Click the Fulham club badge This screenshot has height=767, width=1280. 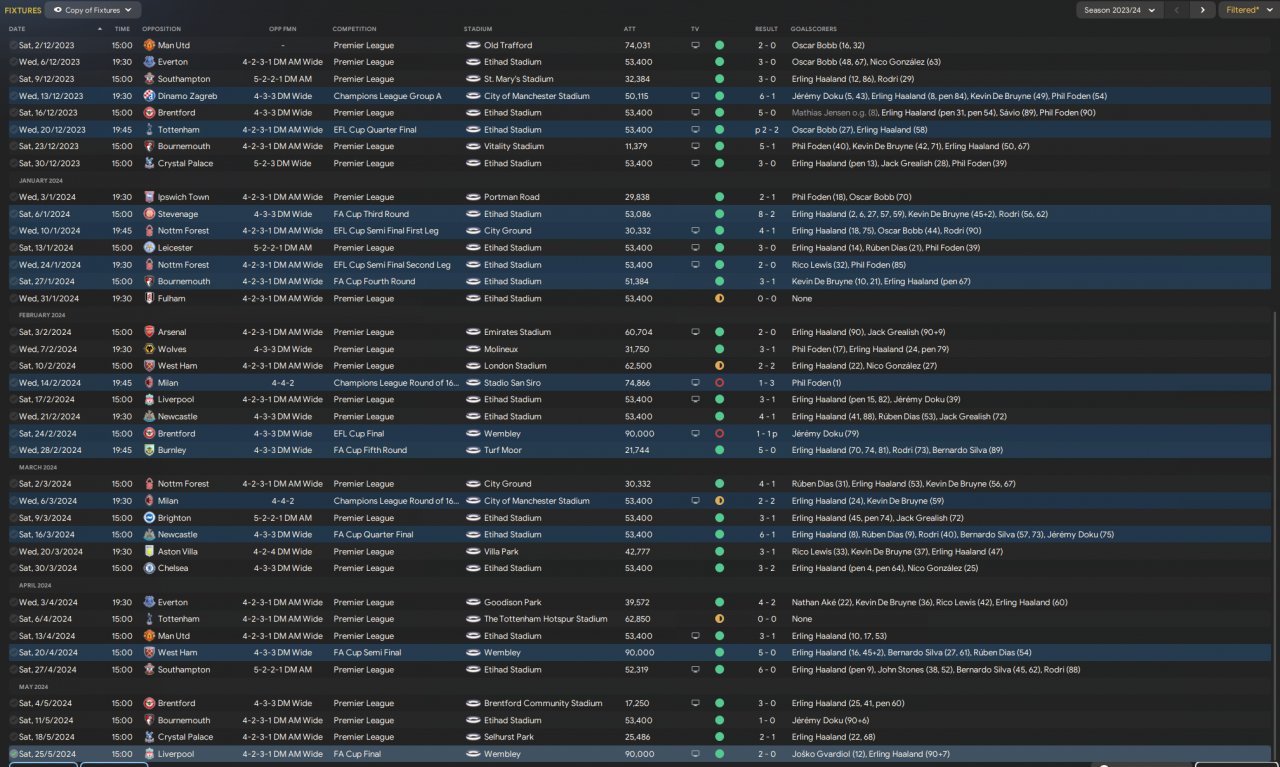point(148,298)
